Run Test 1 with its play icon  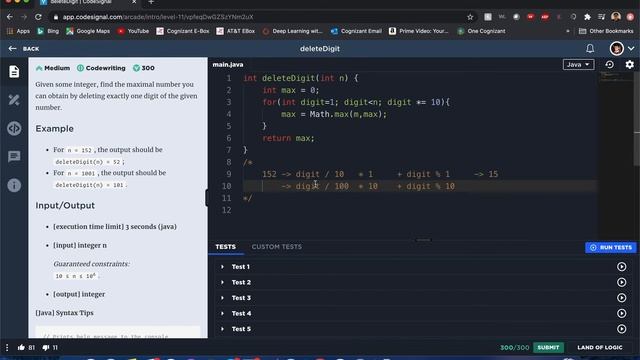(x=621, y=267)
